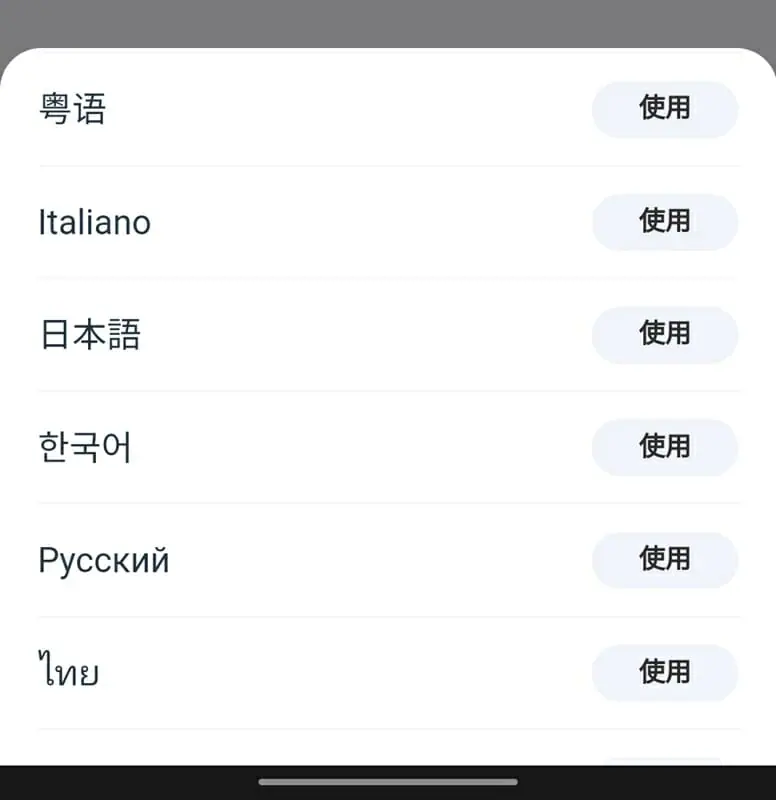Tap the 한국어 language name
This screenshot has height=800, width=776.
tap(85, 447)
